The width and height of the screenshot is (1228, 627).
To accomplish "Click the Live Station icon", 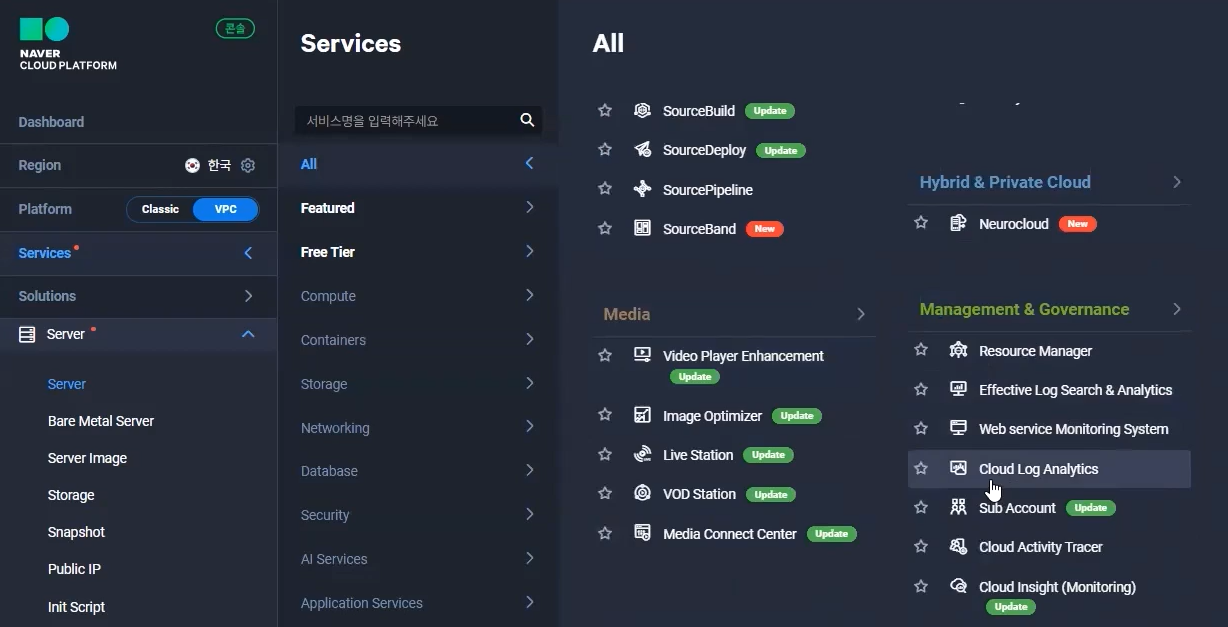I will pyautogui.click(x=643, y=454).
